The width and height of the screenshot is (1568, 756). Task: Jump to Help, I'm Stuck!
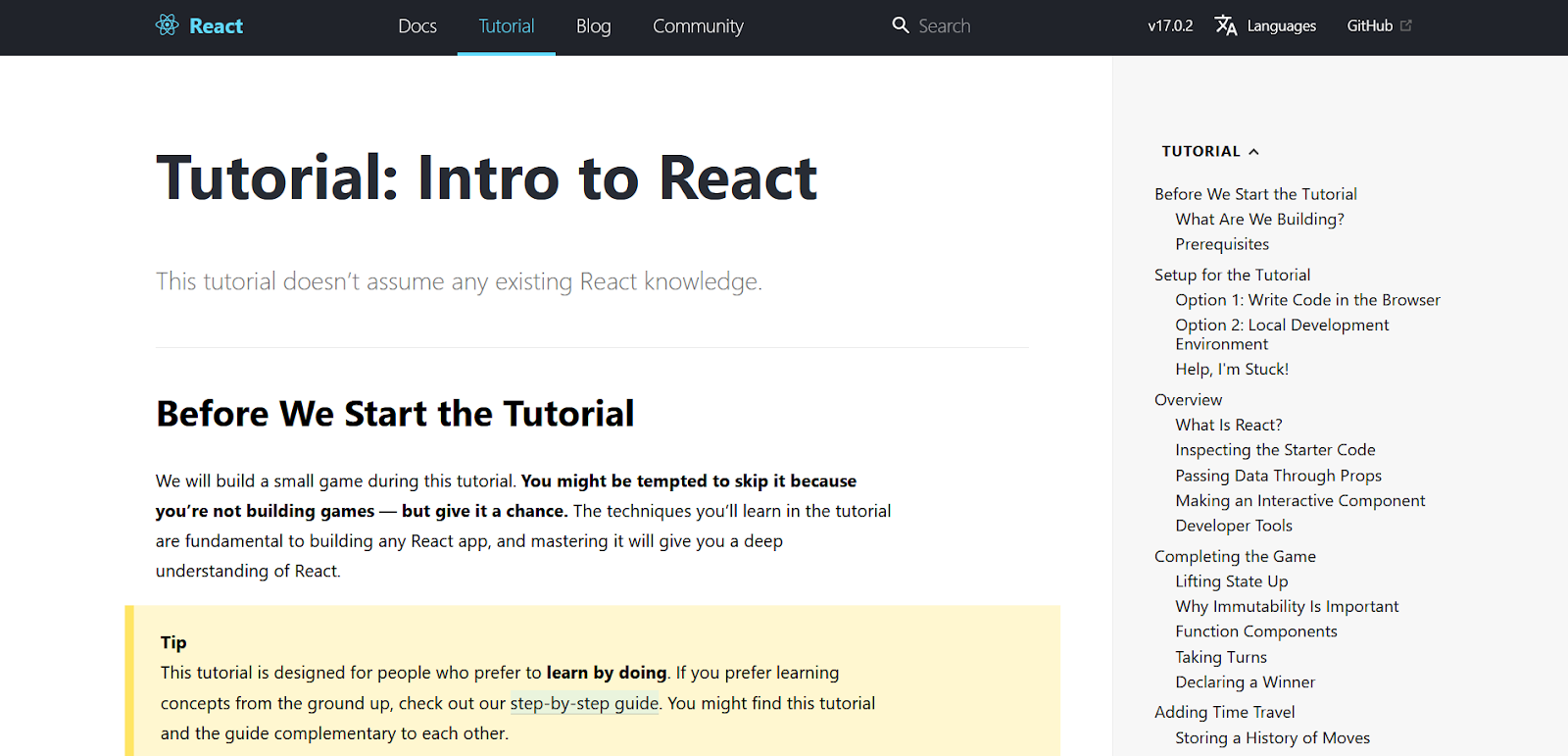[1232, 369]
